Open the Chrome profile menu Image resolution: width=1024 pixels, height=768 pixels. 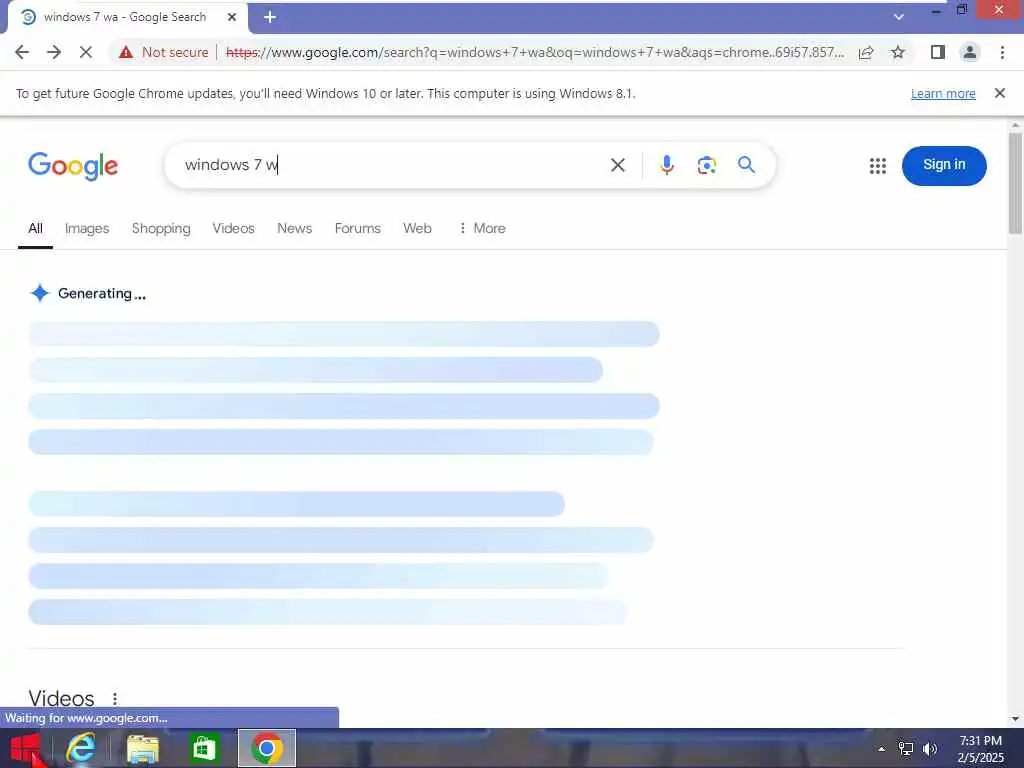(970, 52)
